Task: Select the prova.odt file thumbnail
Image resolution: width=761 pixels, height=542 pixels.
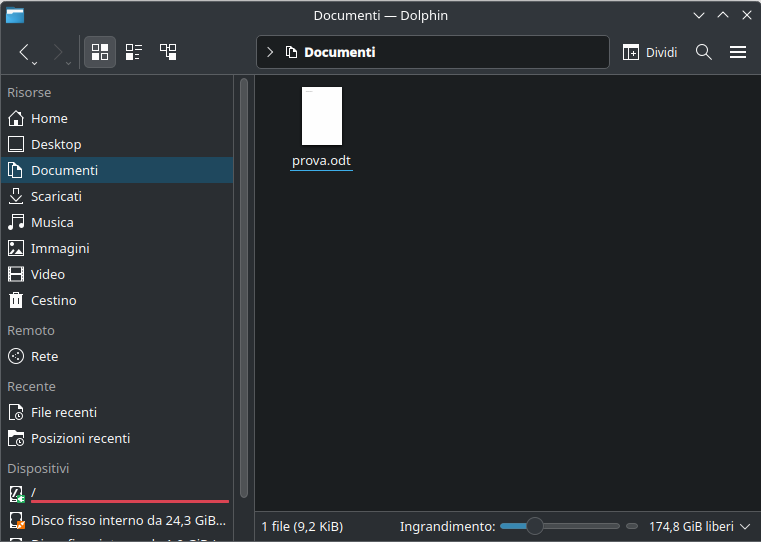Action: tap(322, 116)
